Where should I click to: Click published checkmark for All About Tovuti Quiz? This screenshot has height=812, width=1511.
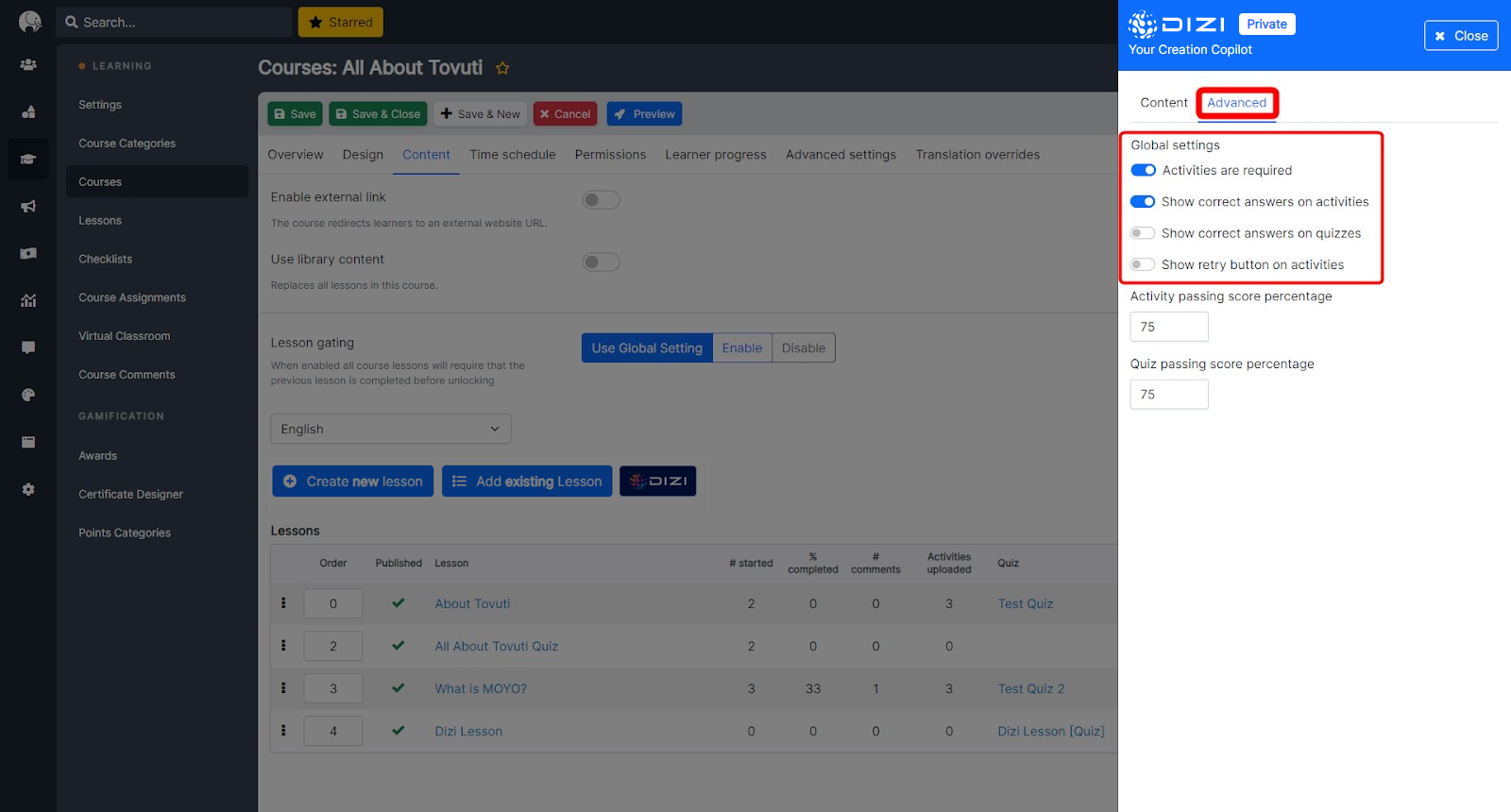[x=399, y=646]
